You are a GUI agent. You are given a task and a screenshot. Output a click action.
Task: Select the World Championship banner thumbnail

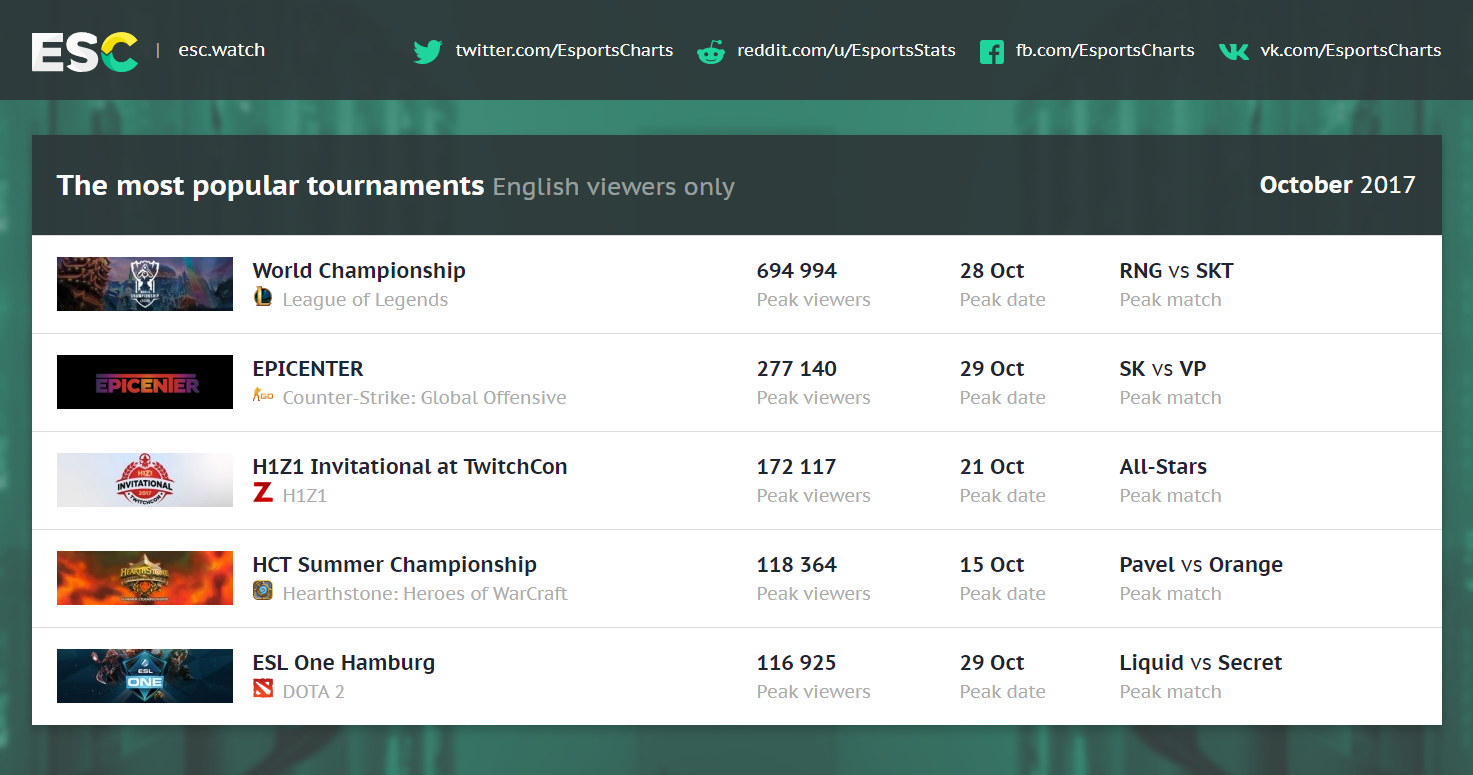coord(145,284)
